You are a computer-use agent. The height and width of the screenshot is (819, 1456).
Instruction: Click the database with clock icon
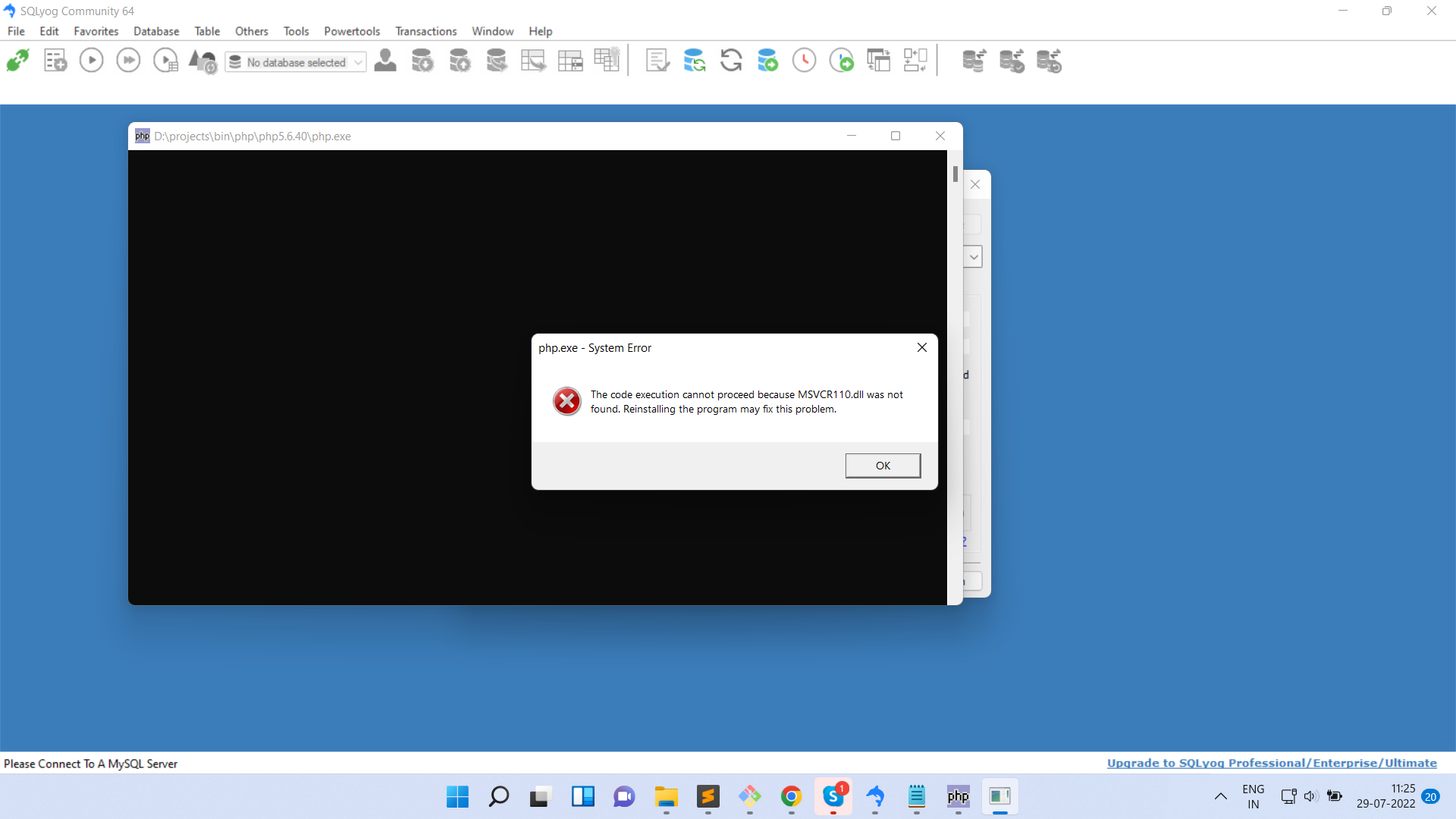[1049, 61]
